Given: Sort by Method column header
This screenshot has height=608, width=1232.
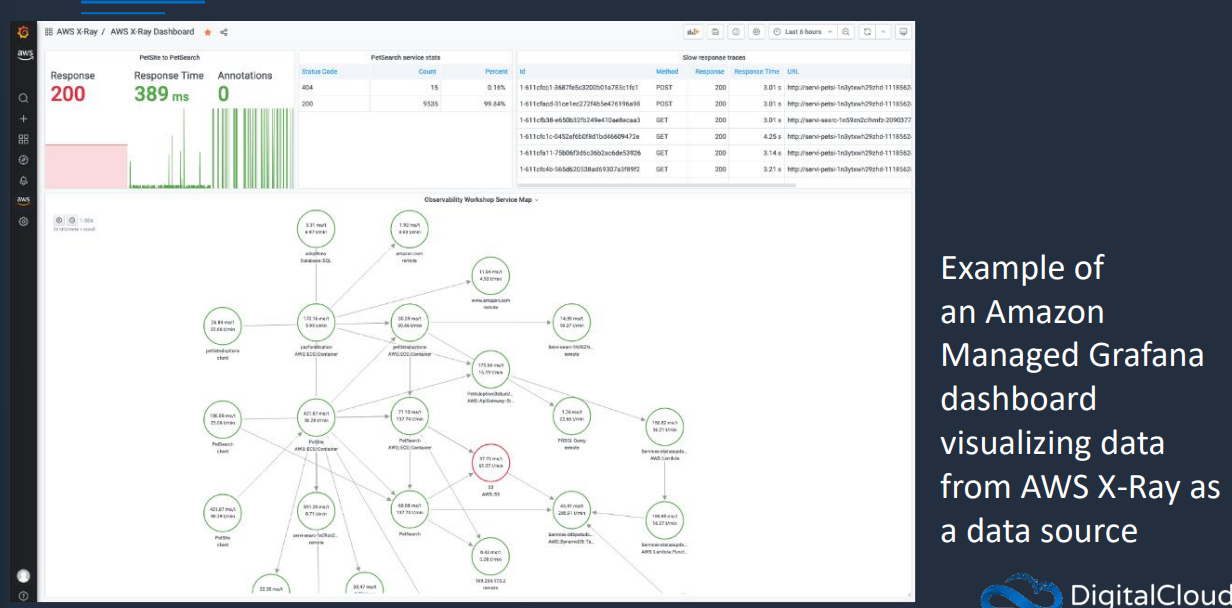Looking at the screenshot, I should [x=667, y=72].
